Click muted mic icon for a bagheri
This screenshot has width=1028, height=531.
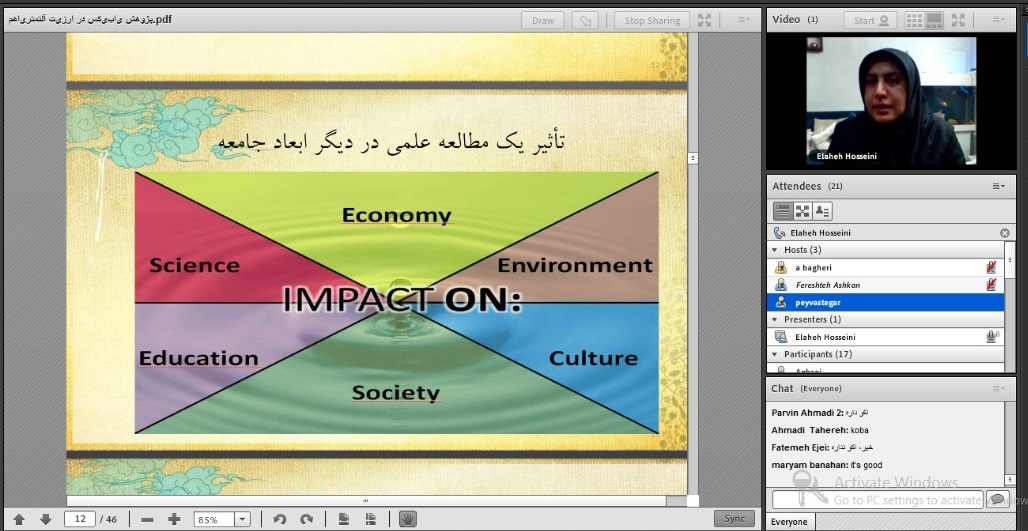coord(991,267)
